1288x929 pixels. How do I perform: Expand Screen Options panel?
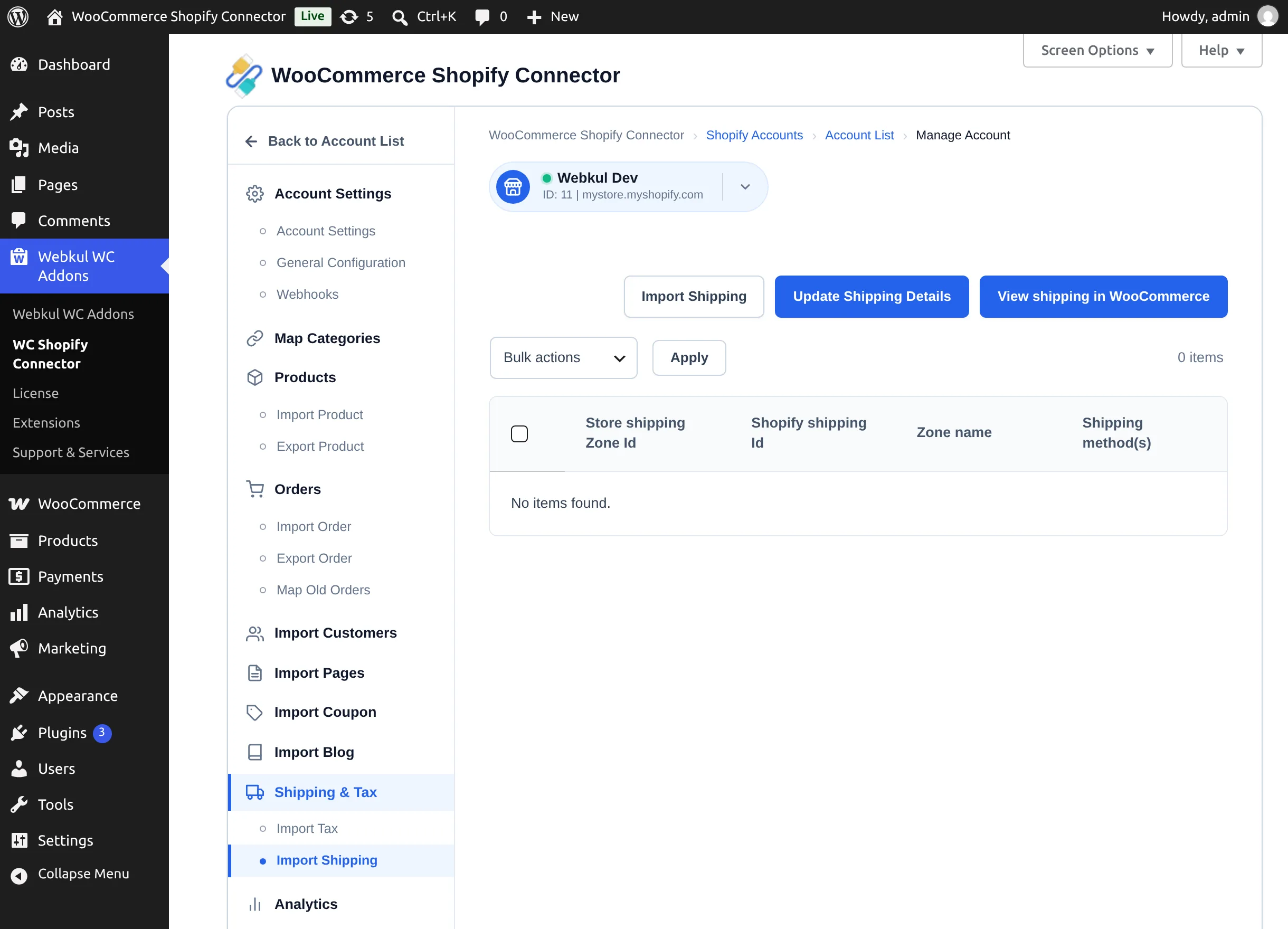point(1097,51)
